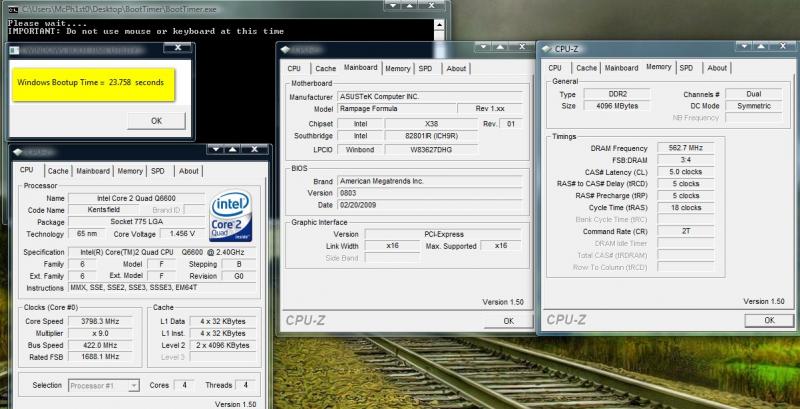Click the motherboard Model value Rampage Formula
The height and width of the screenshot is (409, 800).
(396, 109)
